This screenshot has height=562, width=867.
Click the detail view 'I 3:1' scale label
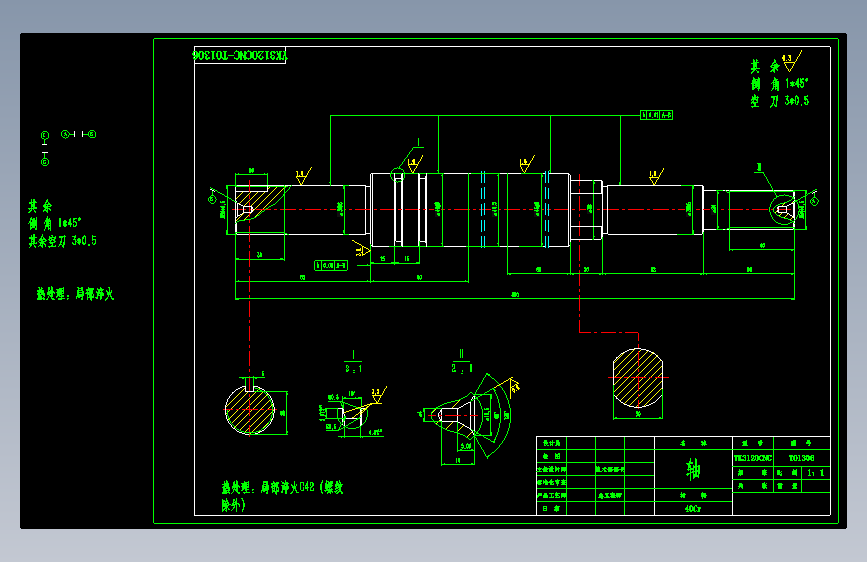click(353, 362)
